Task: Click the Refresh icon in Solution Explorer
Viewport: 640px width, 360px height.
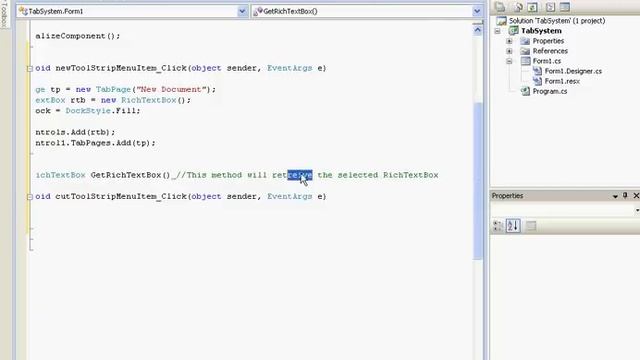Action: (x=533, y=7)
